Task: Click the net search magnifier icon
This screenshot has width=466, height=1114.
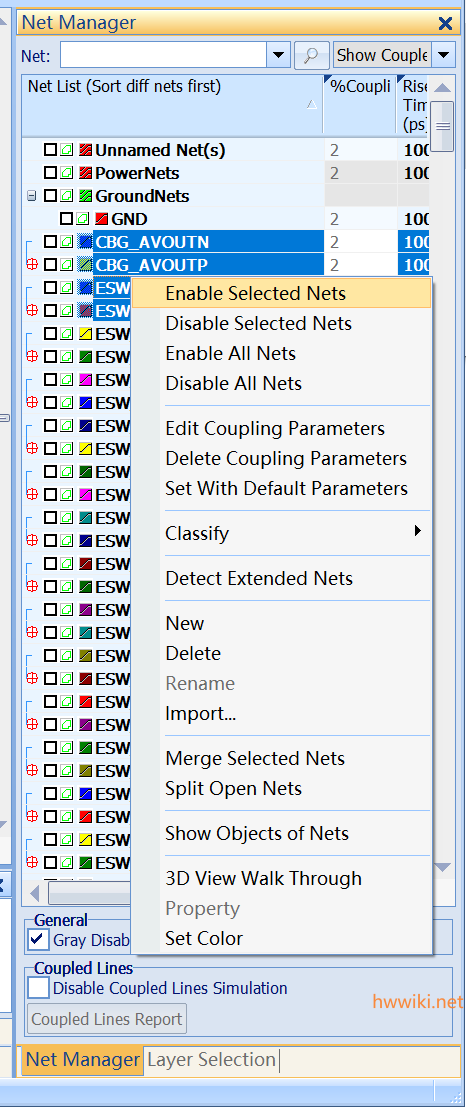Action: 310,55
